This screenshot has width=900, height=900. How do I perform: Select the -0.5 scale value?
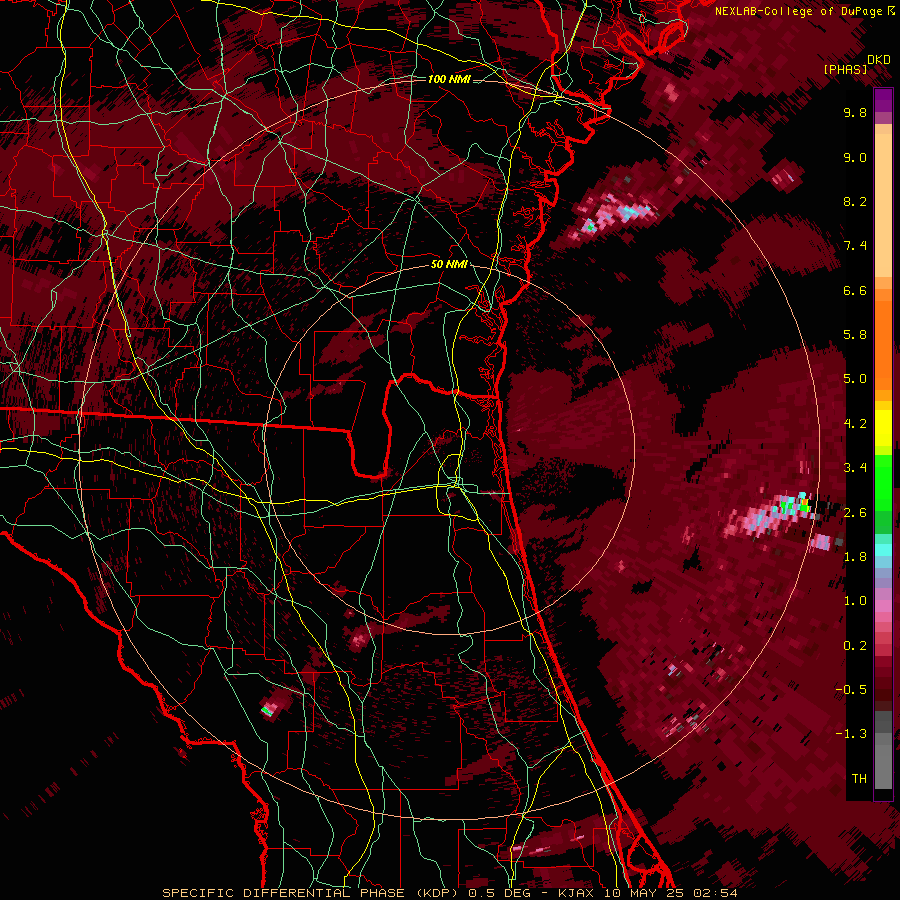851,690
